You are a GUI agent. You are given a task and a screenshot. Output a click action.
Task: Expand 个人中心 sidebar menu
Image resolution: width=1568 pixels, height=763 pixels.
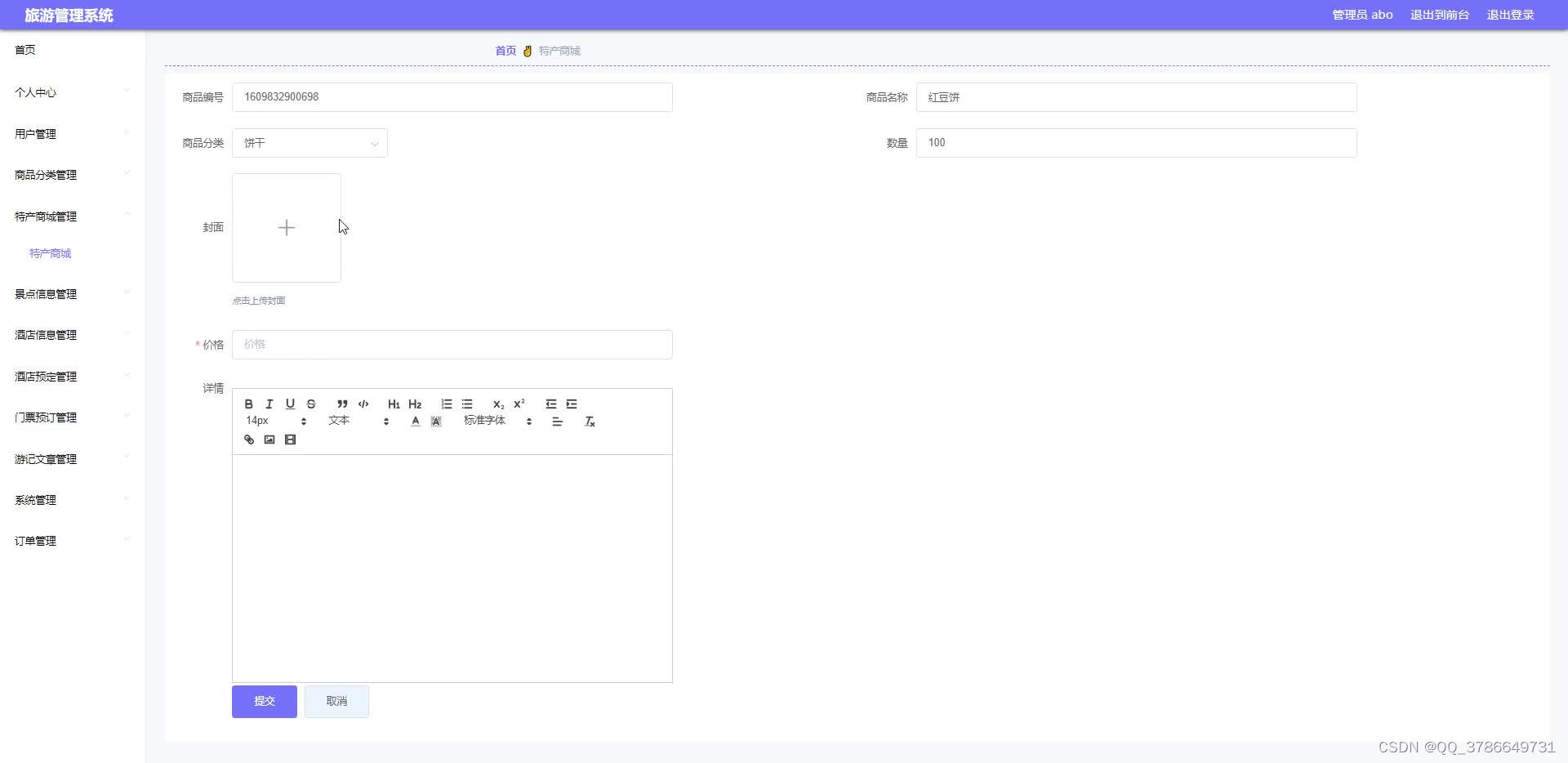[x=72, y=92]
